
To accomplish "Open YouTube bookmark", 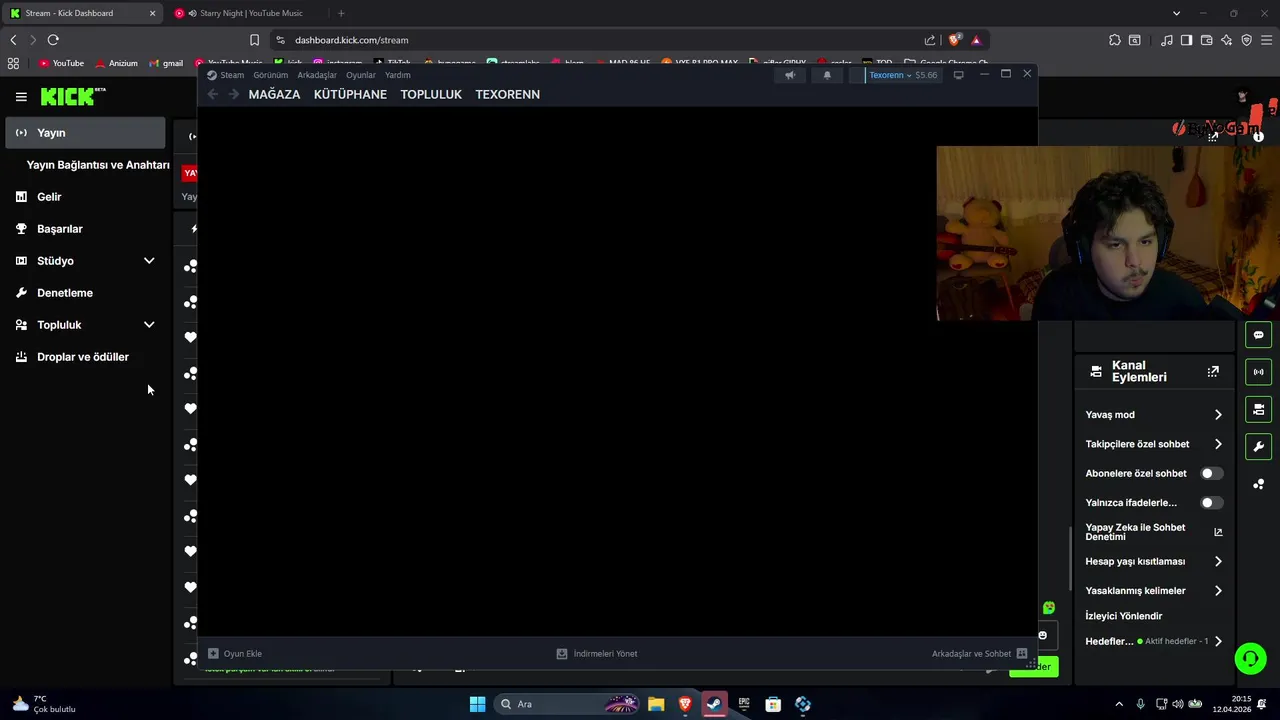I will (61, 63).
